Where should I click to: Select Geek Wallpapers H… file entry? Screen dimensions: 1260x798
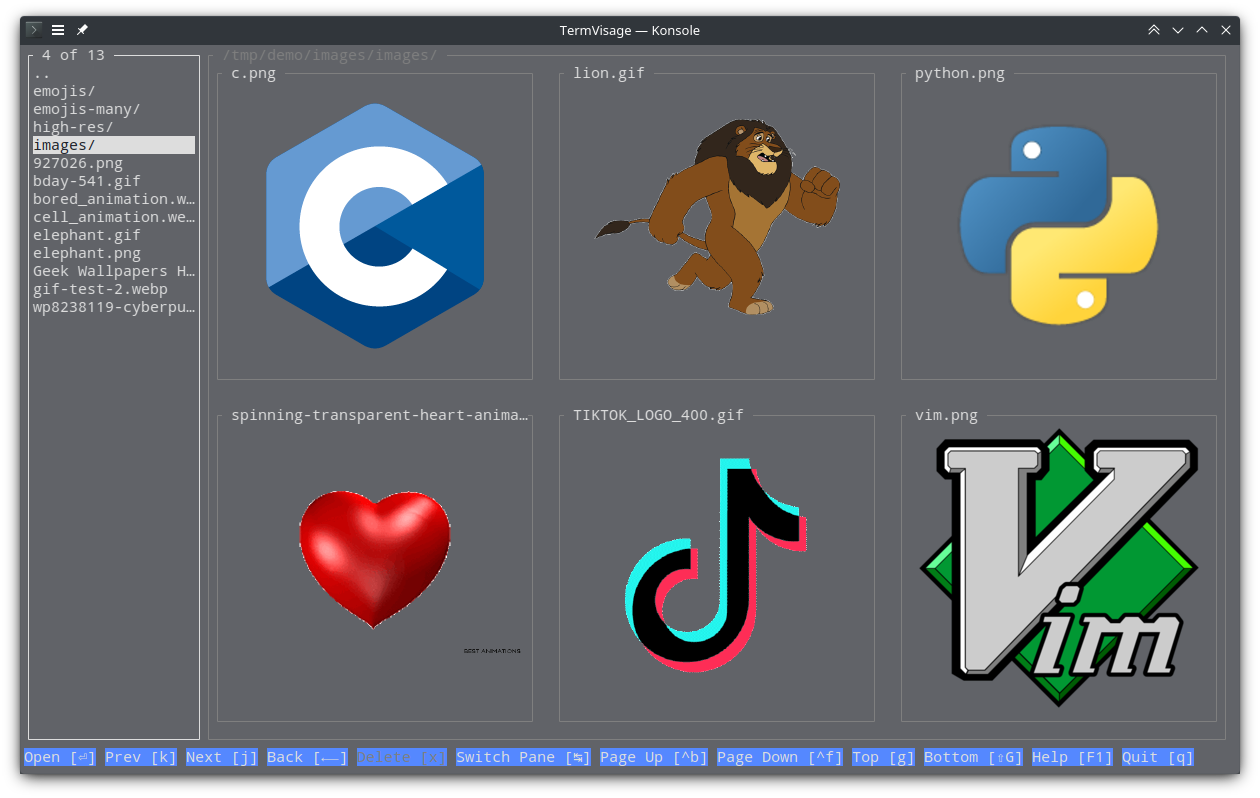tap(114, 271)
